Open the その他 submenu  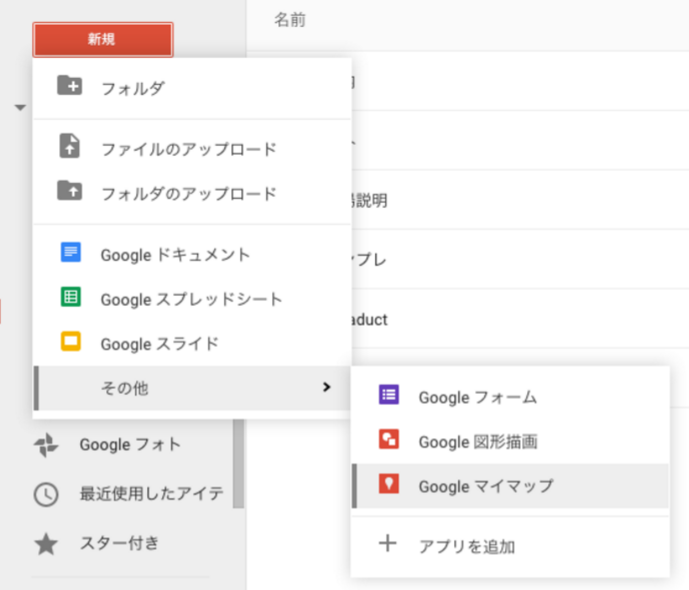pos(192,388)
